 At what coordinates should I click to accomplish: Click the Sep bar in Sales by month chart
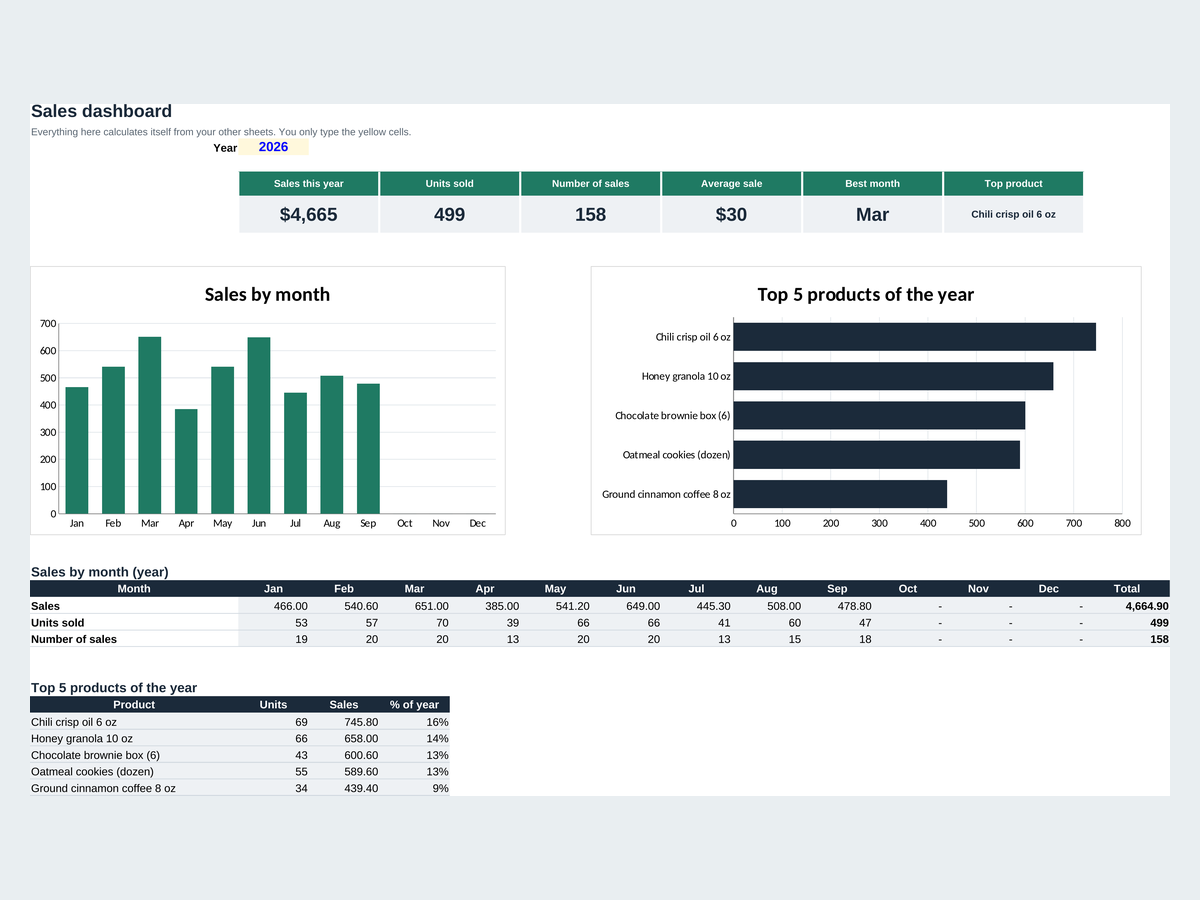click(x=368, y=449)
